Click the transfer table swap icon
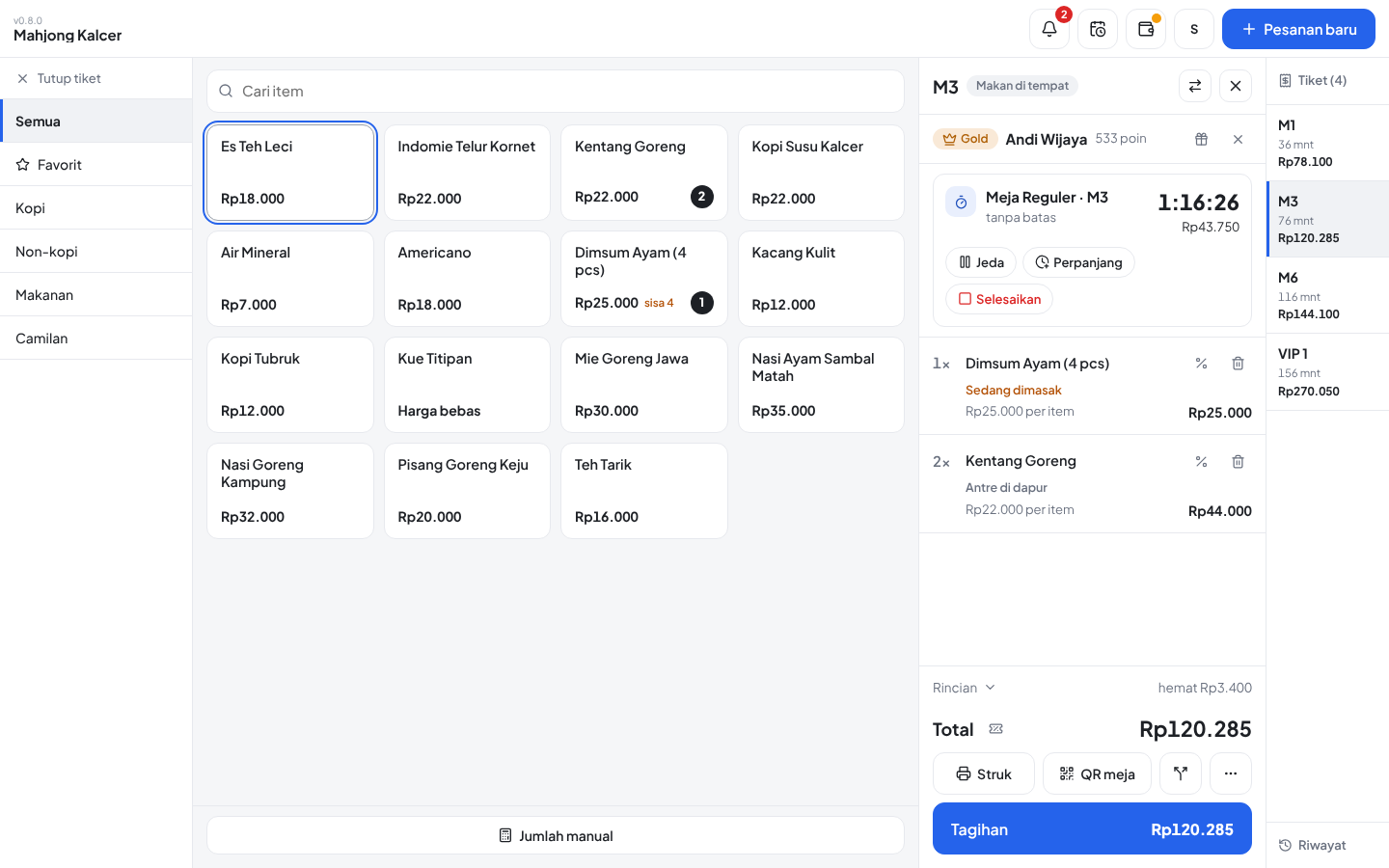 pos(1195,86)
